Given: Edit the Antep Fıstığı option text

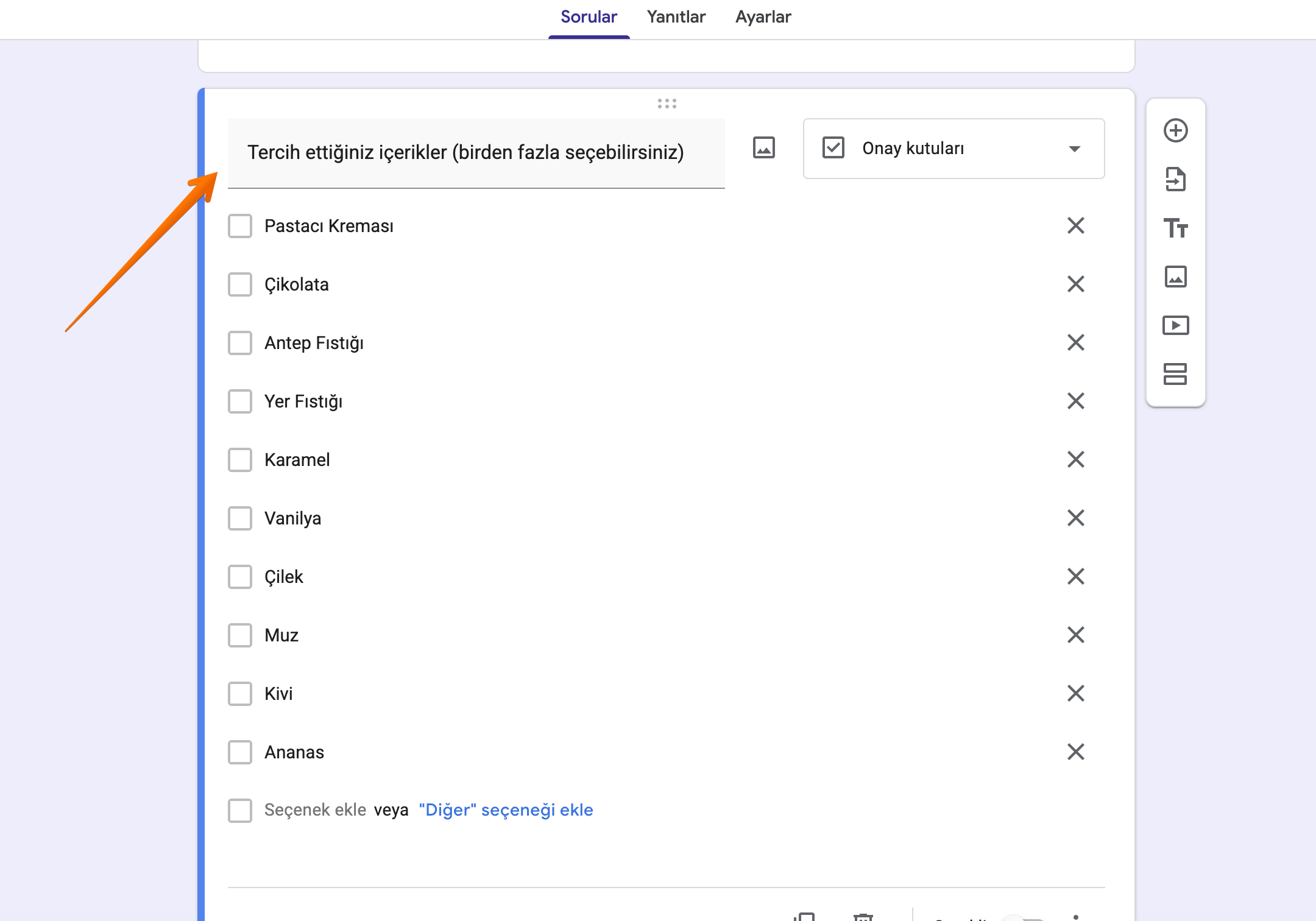Looking at the screenshot, I should point(314,343).
